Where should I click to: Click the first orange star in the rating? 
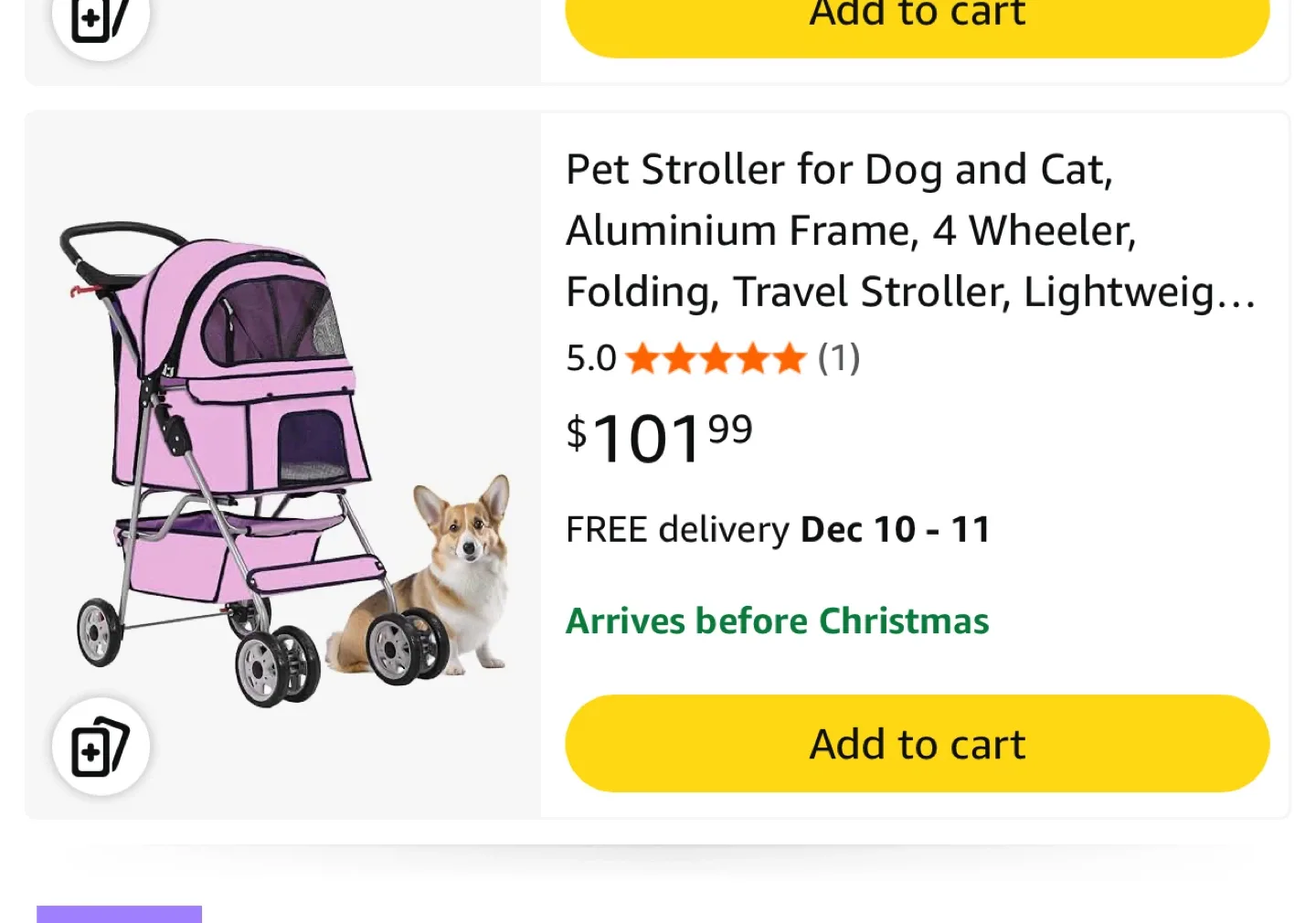point(642,358)
